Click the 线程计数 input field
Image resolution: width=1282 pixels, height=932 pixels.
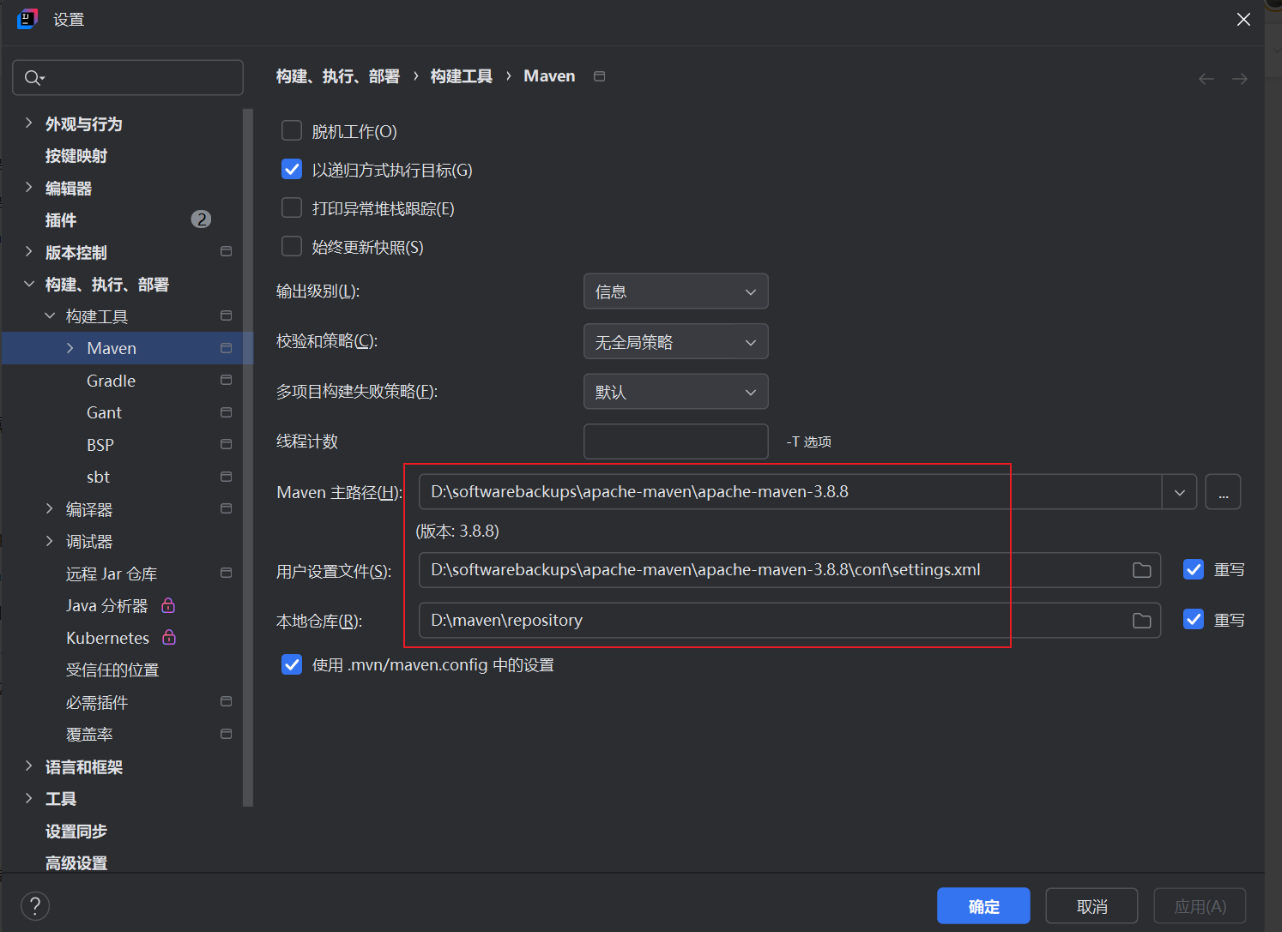point(676,441)
